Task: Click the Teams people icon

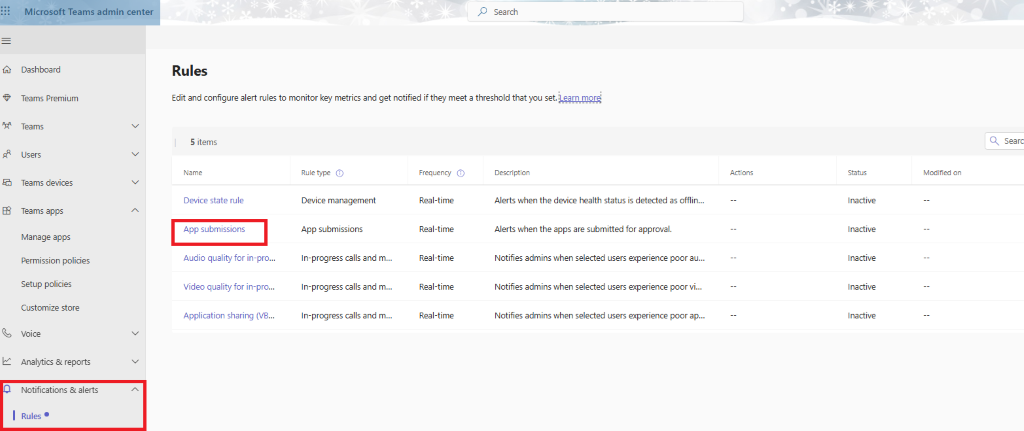Action: pyautogui.click(x=7, y=126)
